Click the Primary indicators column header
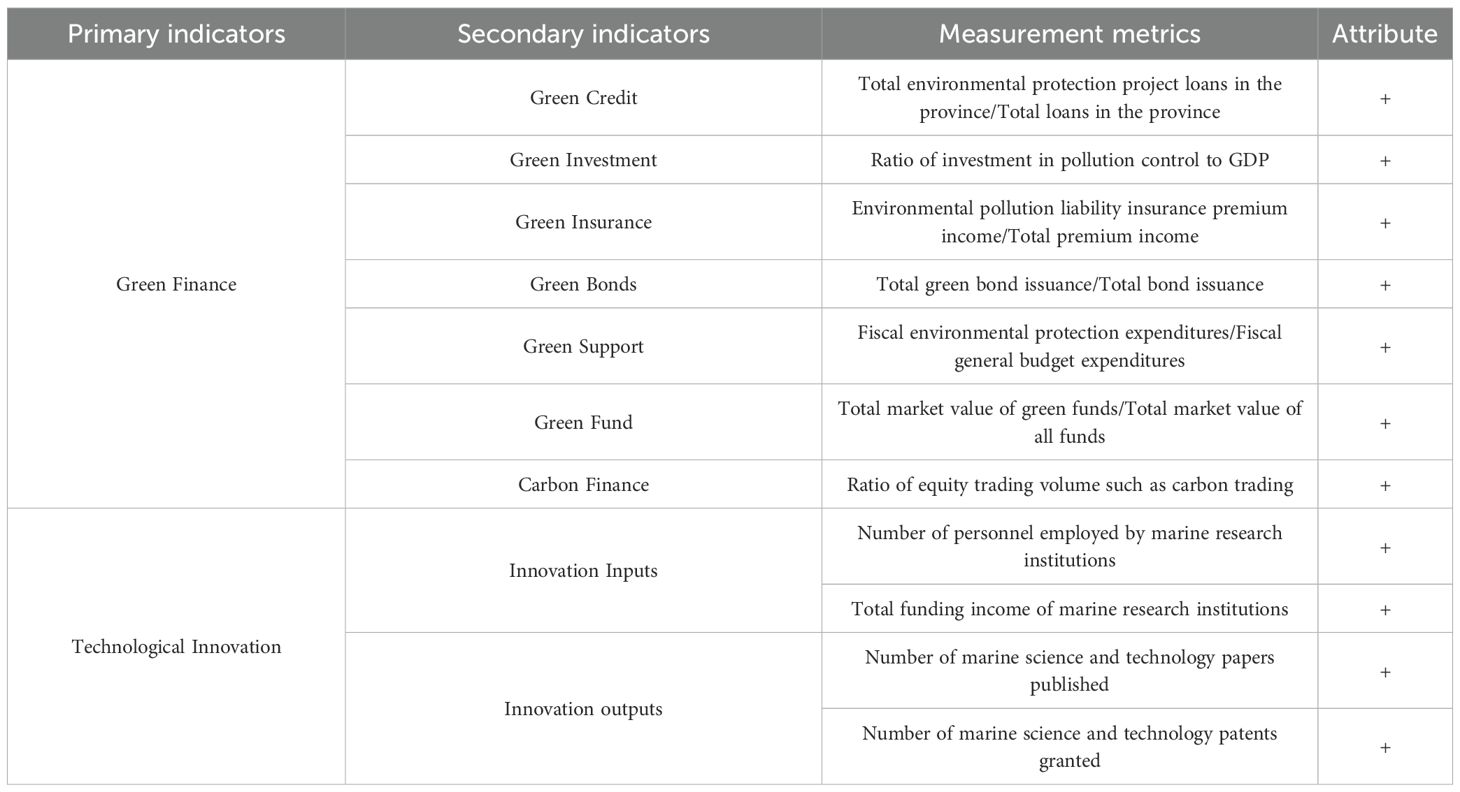Viewport: 1460px width, 792px height. [x=176, y=34]
